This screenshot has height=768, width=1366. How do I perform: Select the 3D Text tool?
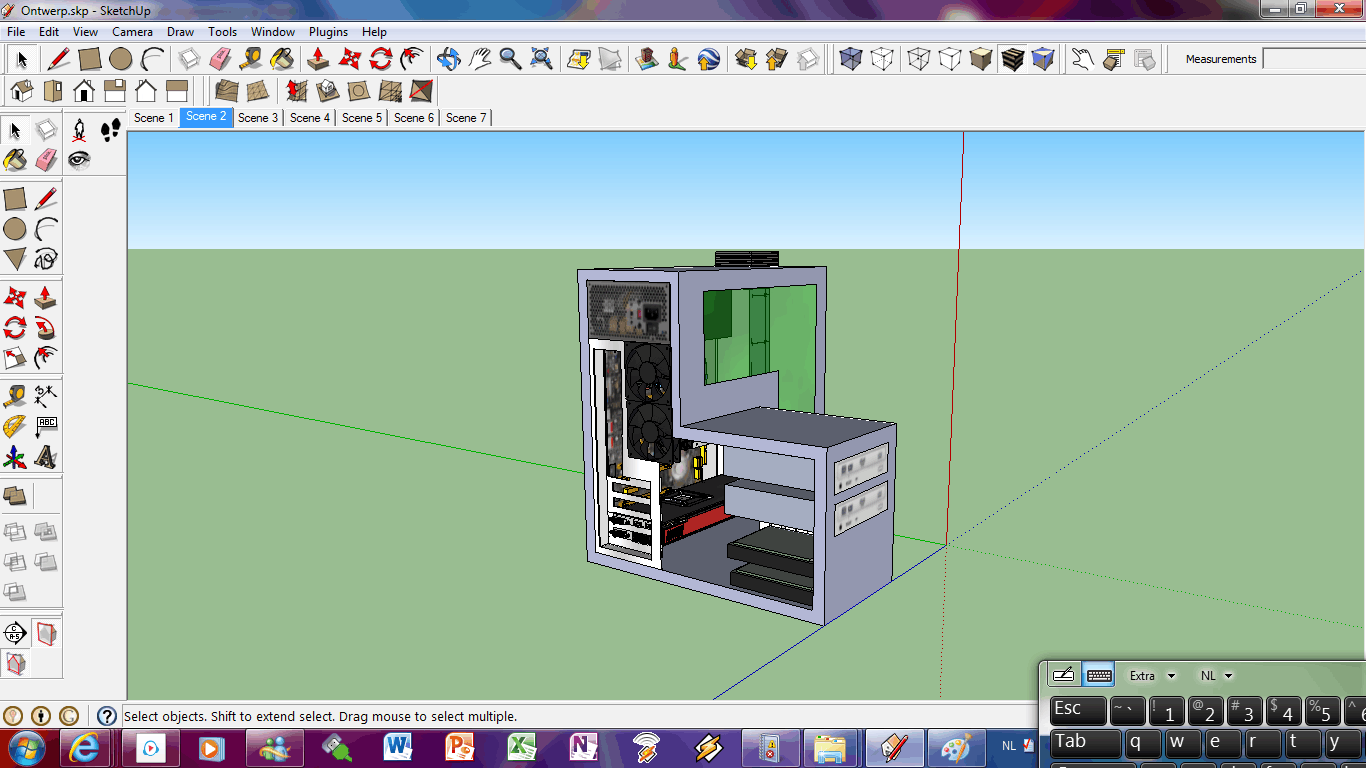point(46,457)
